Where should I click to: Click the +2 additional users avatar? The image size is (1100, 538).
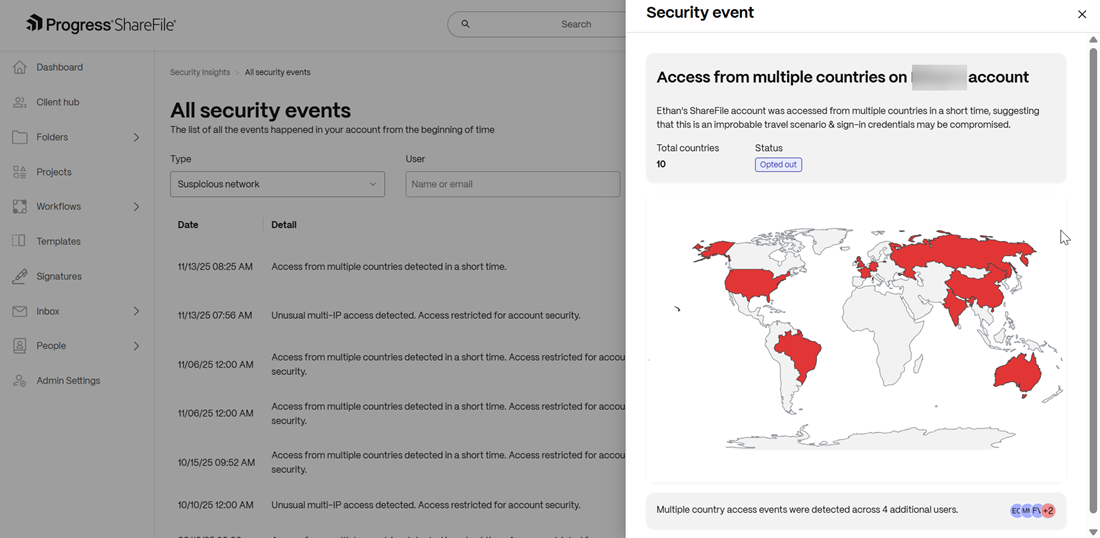(1048, 511)
